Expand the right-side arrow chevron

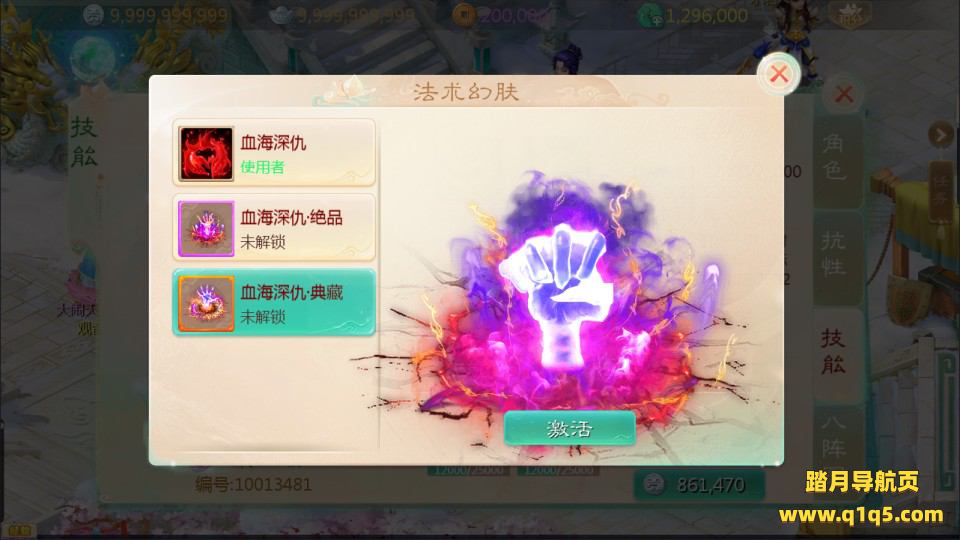coord(940,134)
